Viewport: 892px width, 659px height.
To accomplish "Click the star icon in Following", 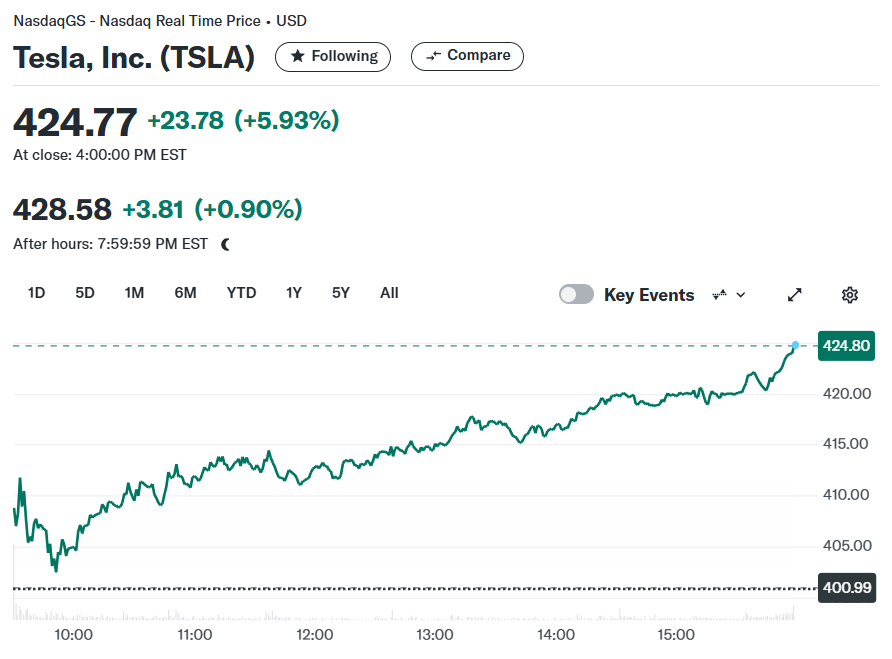I will 297,56.
